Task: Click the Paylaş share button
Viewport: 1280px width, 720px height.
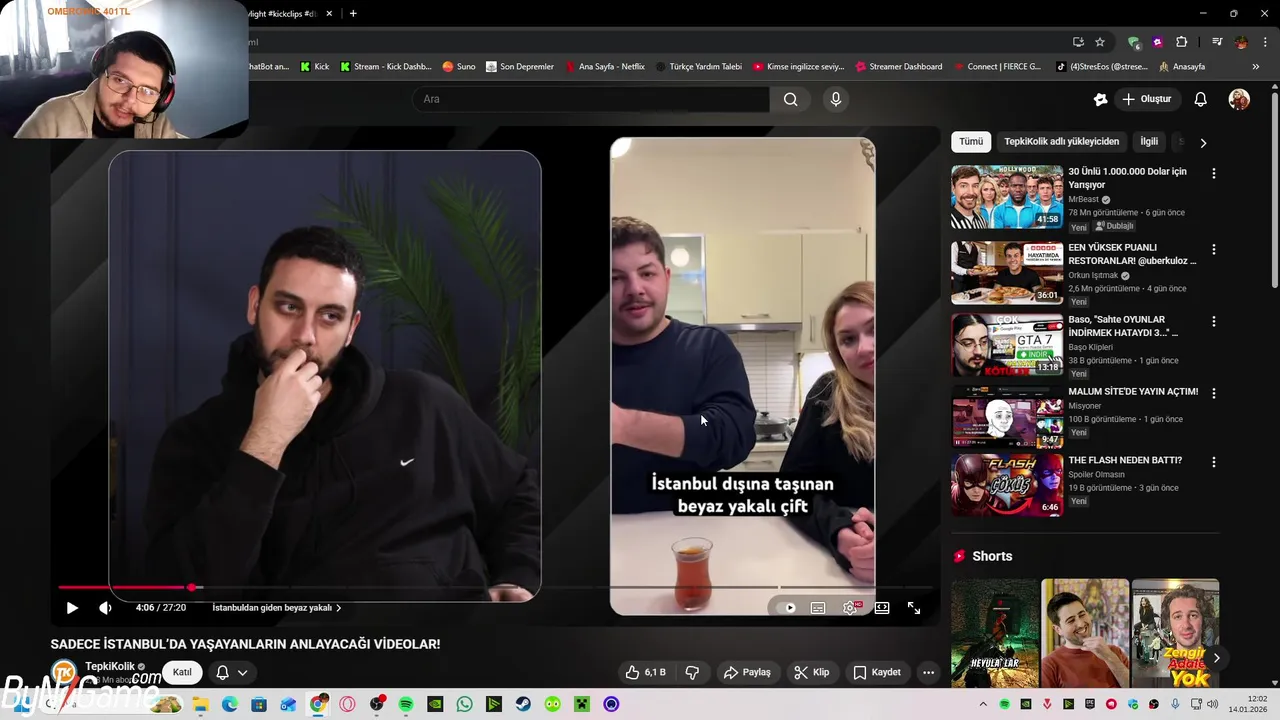Action: coord(747,672)
